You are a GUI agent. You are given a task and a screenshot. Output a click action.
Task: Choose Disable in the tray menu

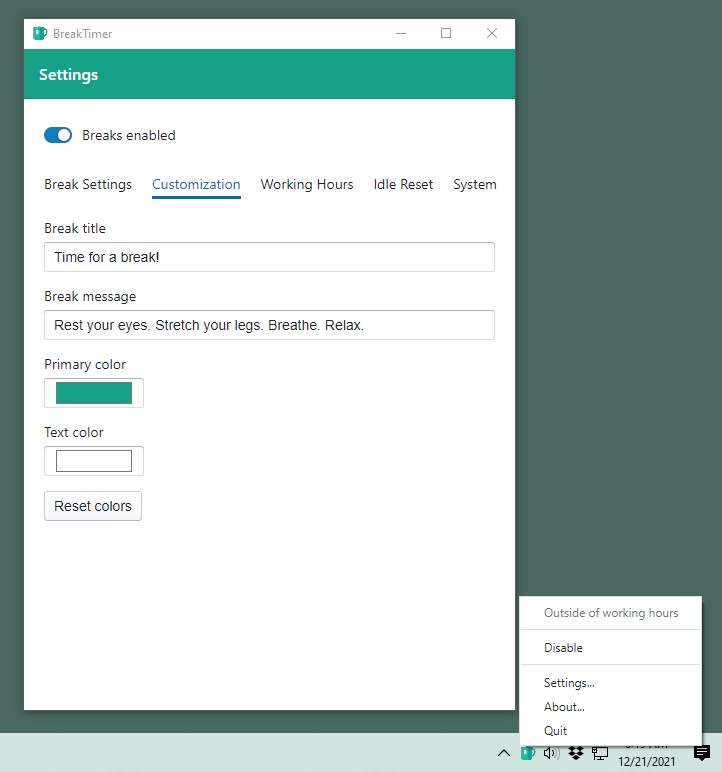[611, 647]
